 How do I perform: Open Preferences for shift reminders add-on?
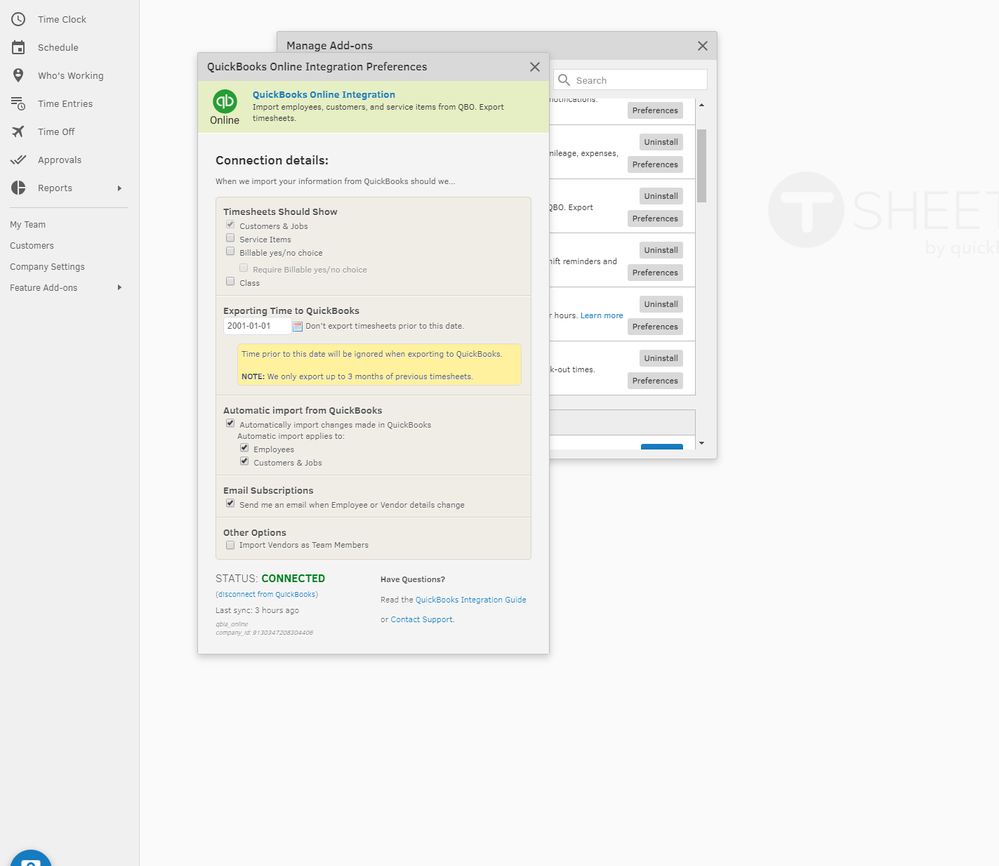(655, 273)
